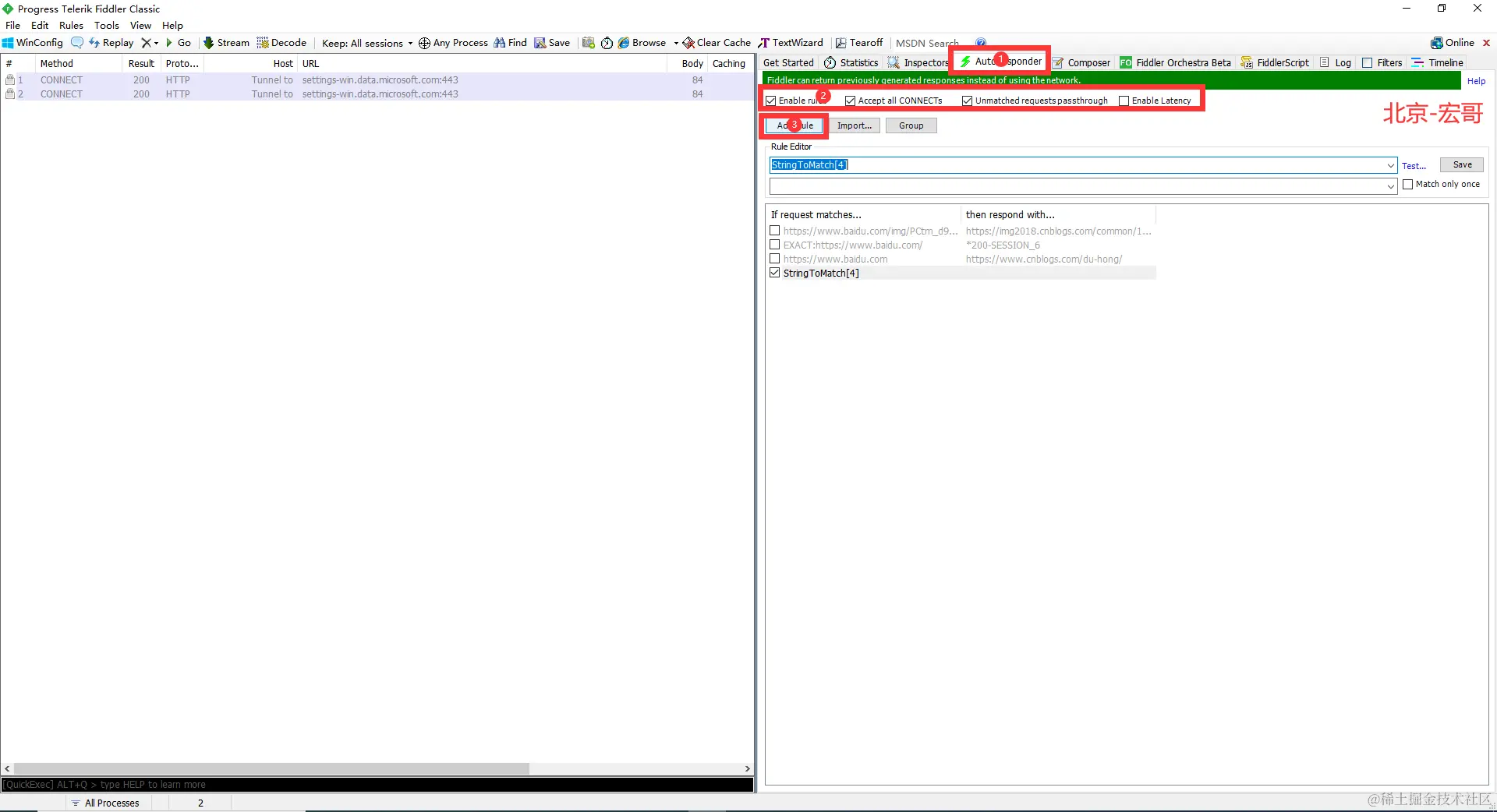Click the Remove X toolbar icon

click(x=146, y=43)
